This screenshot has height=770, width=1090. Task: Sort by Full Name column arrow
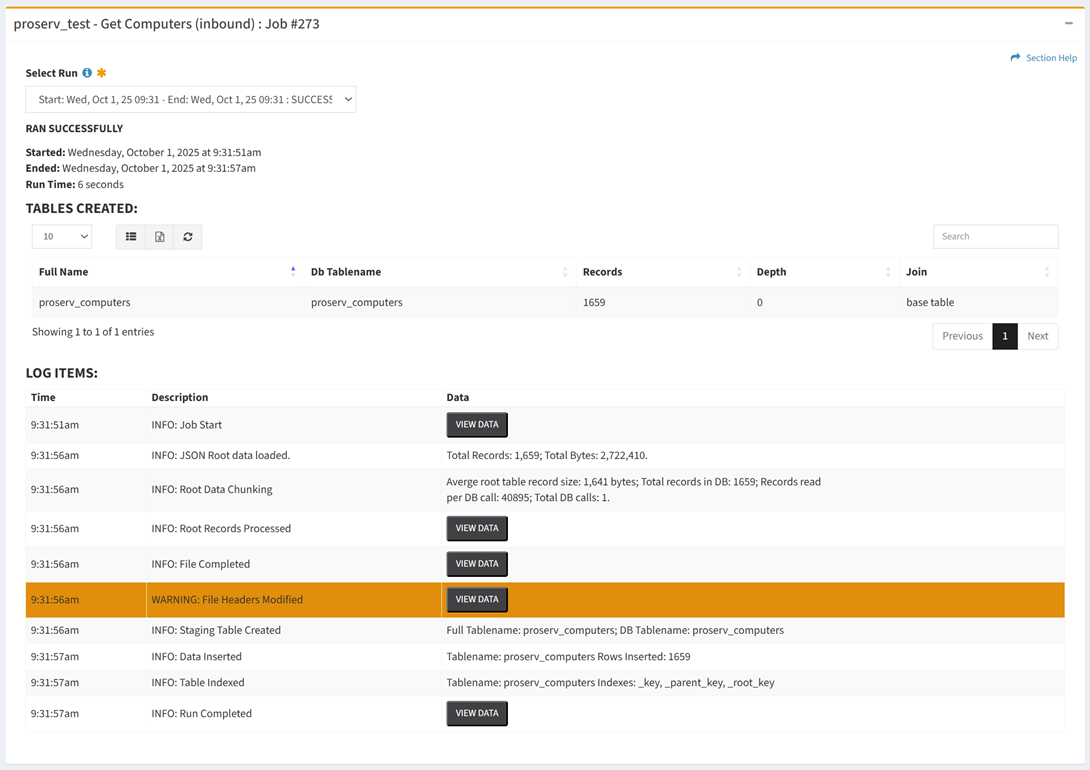tap(293, 271)
